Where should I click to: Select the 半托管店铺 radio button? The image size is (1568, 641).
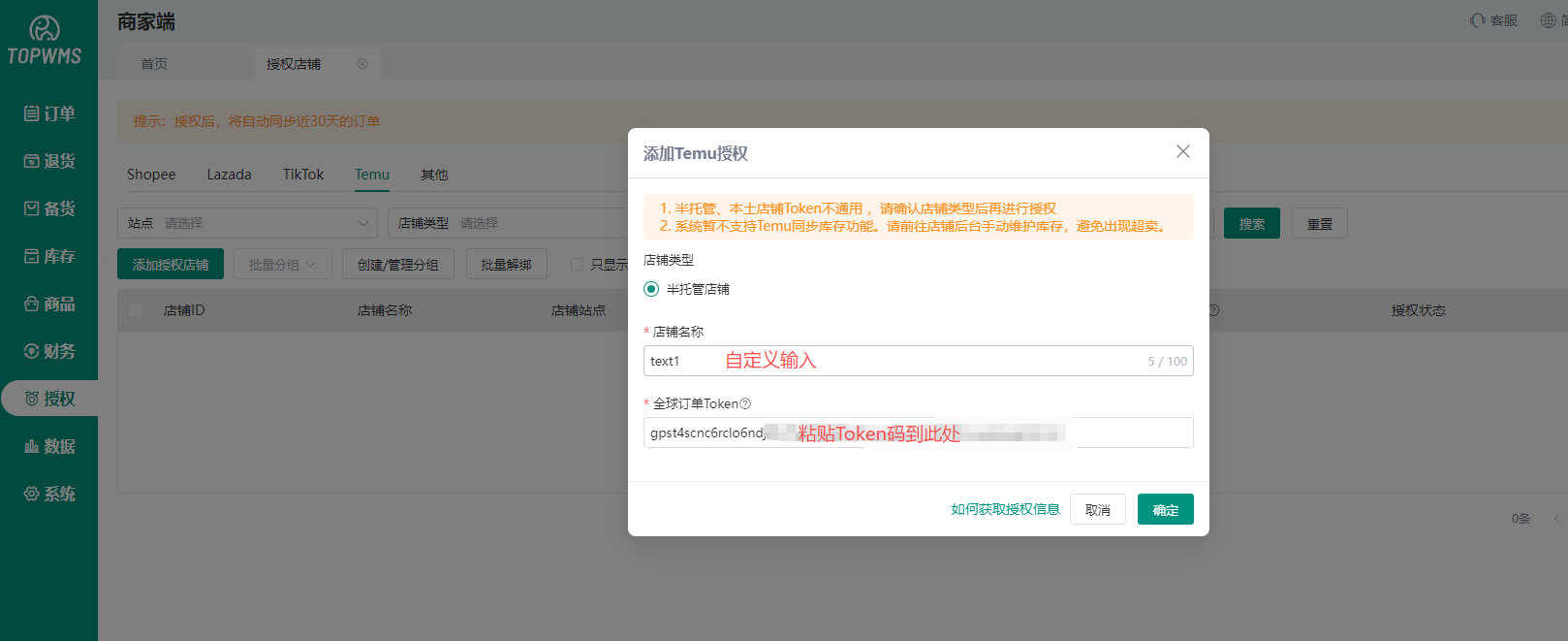(x=651, y=289)
